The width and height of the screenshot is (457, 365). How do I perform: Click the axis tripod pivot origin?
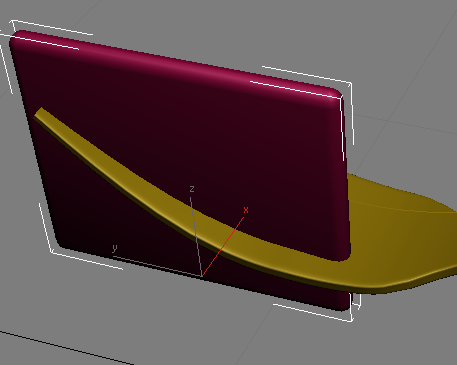[x=202, y=276]
